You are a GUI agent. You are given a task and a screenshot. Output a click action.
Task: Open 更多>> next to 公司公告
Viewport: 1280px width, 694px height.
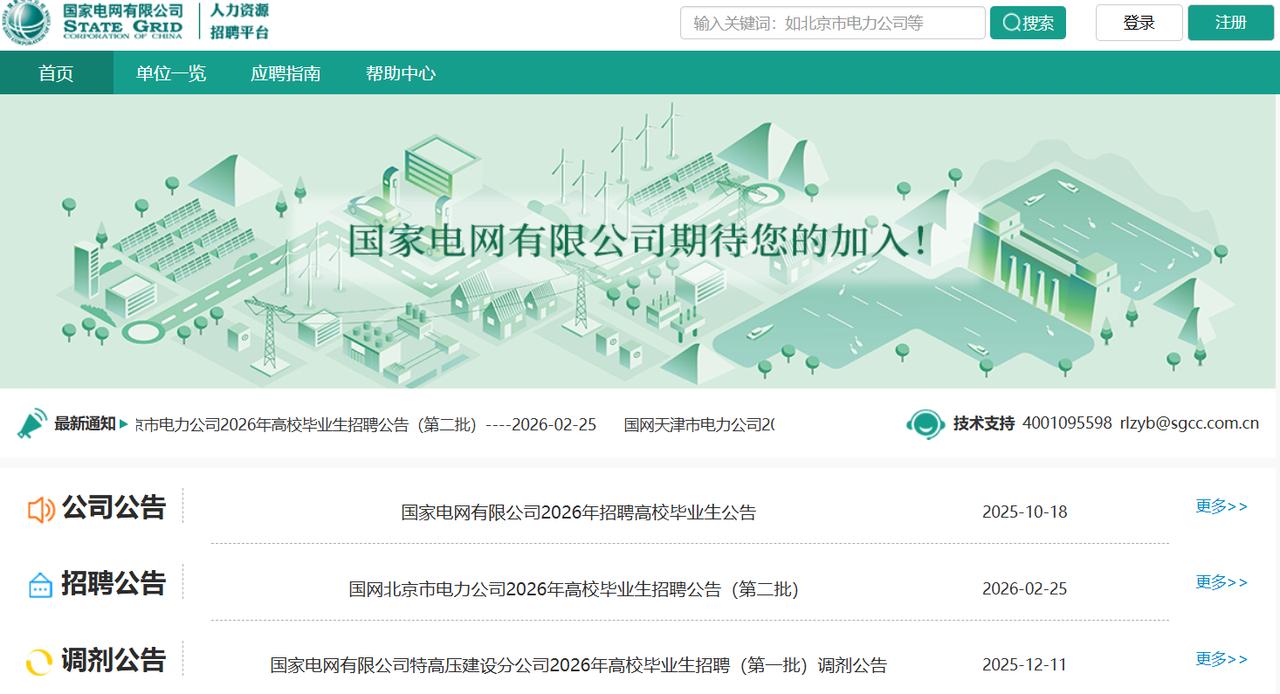(1219, 507)
